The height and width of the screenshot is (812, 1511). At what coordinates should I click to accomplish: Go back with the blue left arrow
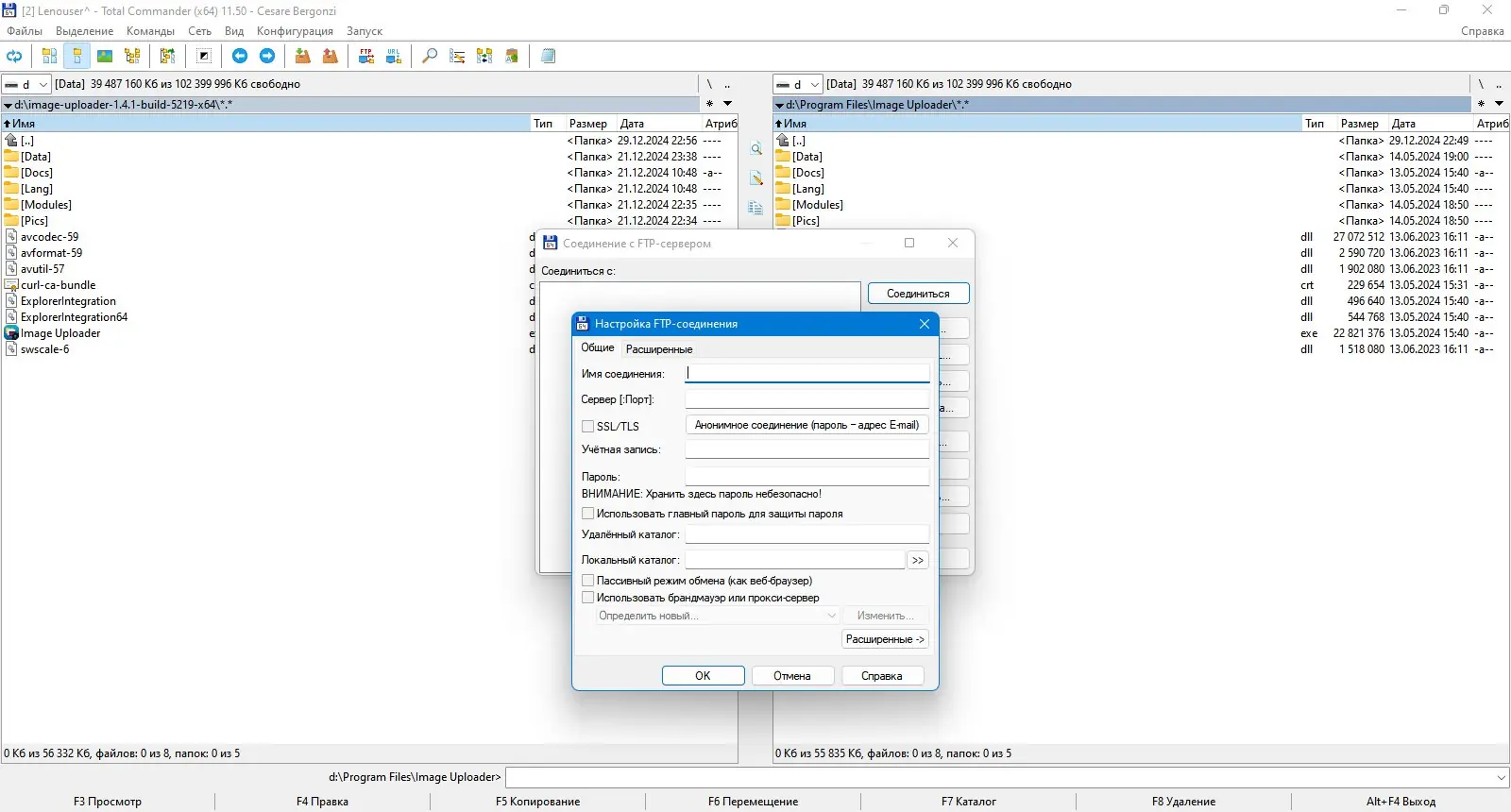click(x=240, y=56)
